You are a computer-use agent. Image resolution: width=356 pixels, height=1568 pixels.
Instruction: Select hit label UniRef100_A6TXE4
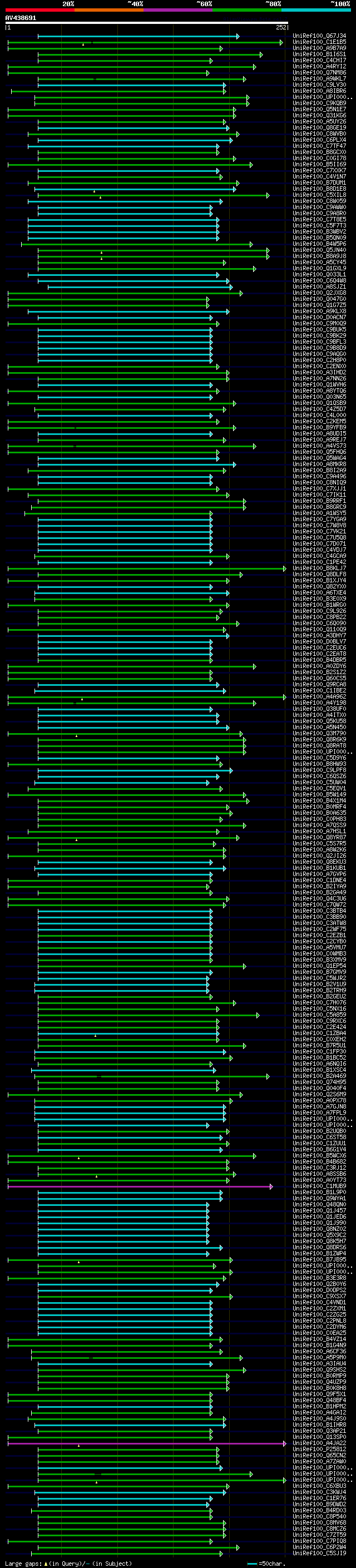[319, 593]
